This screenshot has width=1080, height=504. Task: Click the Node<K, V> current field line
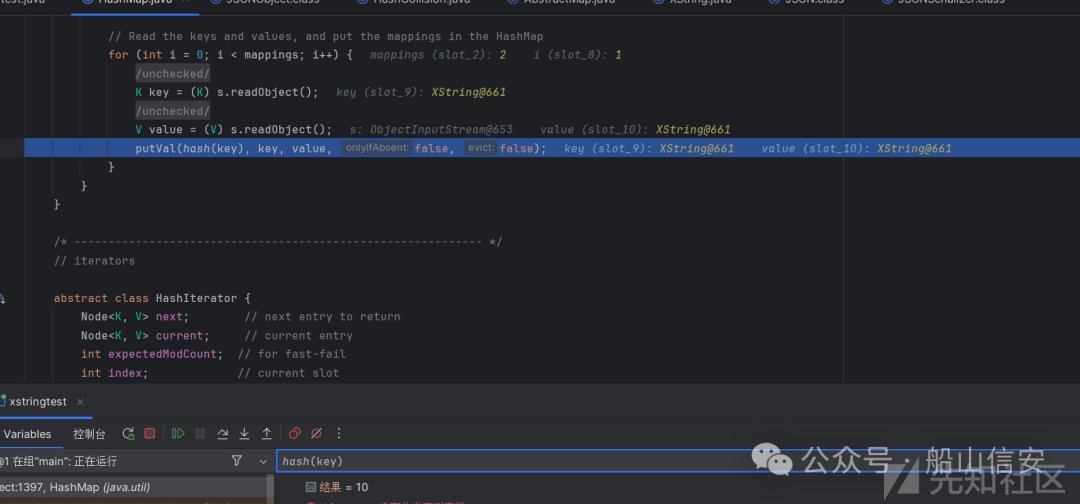point(216,335)
